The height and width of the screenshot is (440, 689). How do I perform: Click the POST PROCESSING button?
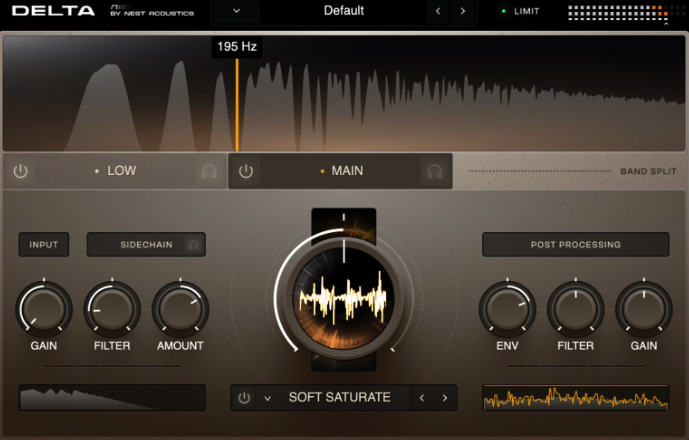tap(575, 244)
